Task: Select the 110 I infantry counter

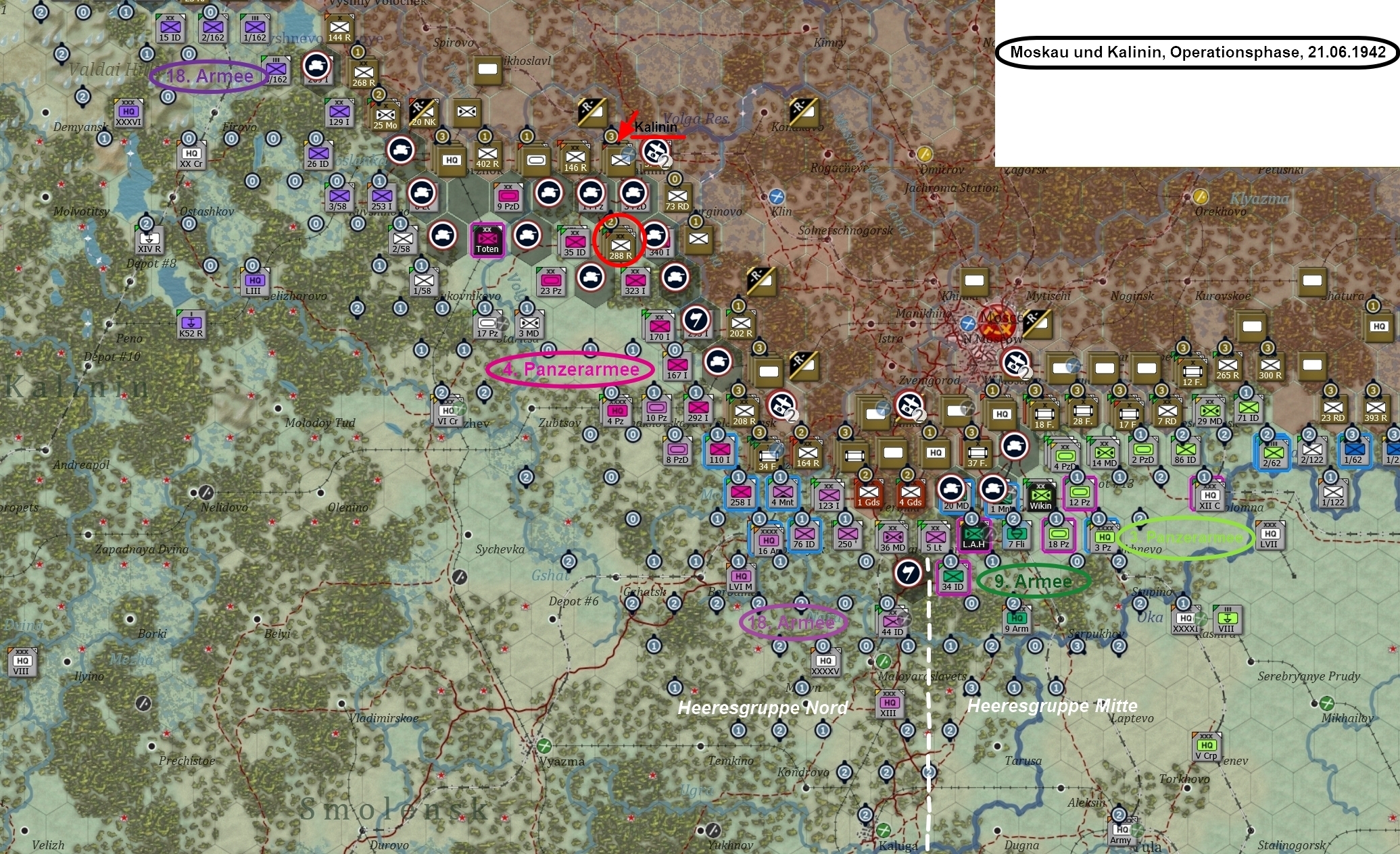Action: [x=719, y=451]
